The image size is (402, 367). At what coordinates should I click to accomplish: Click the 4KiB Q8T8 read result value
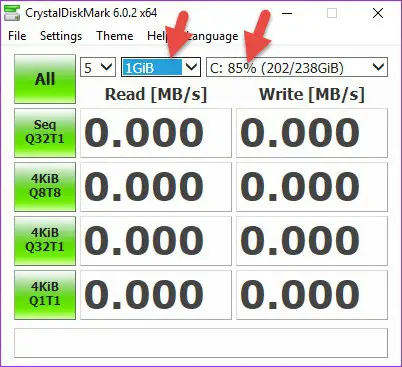(x=156, y=187)
